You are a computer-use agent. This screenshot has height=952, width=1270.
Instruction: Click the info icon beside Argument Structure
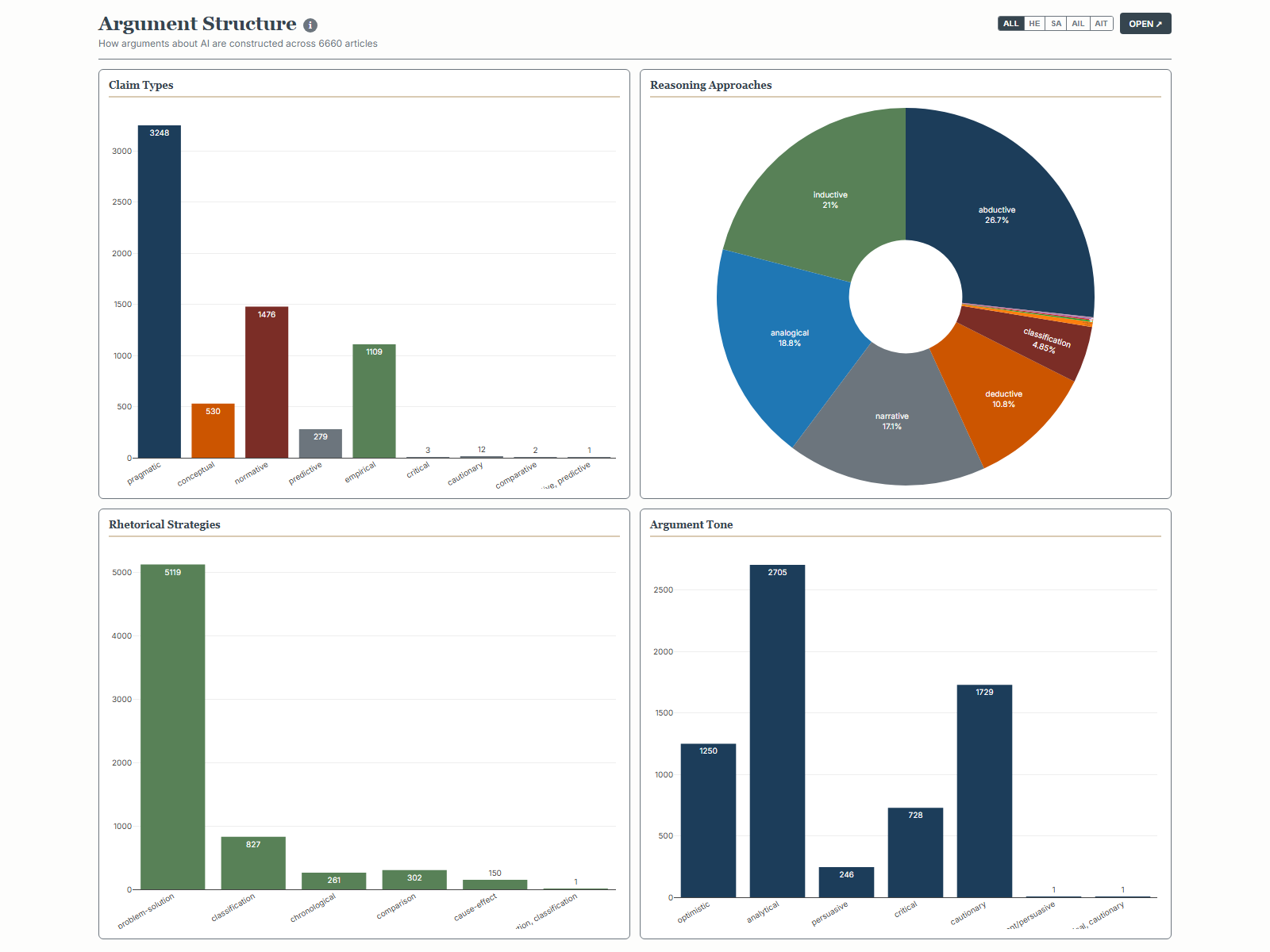(x=310, y=25)
